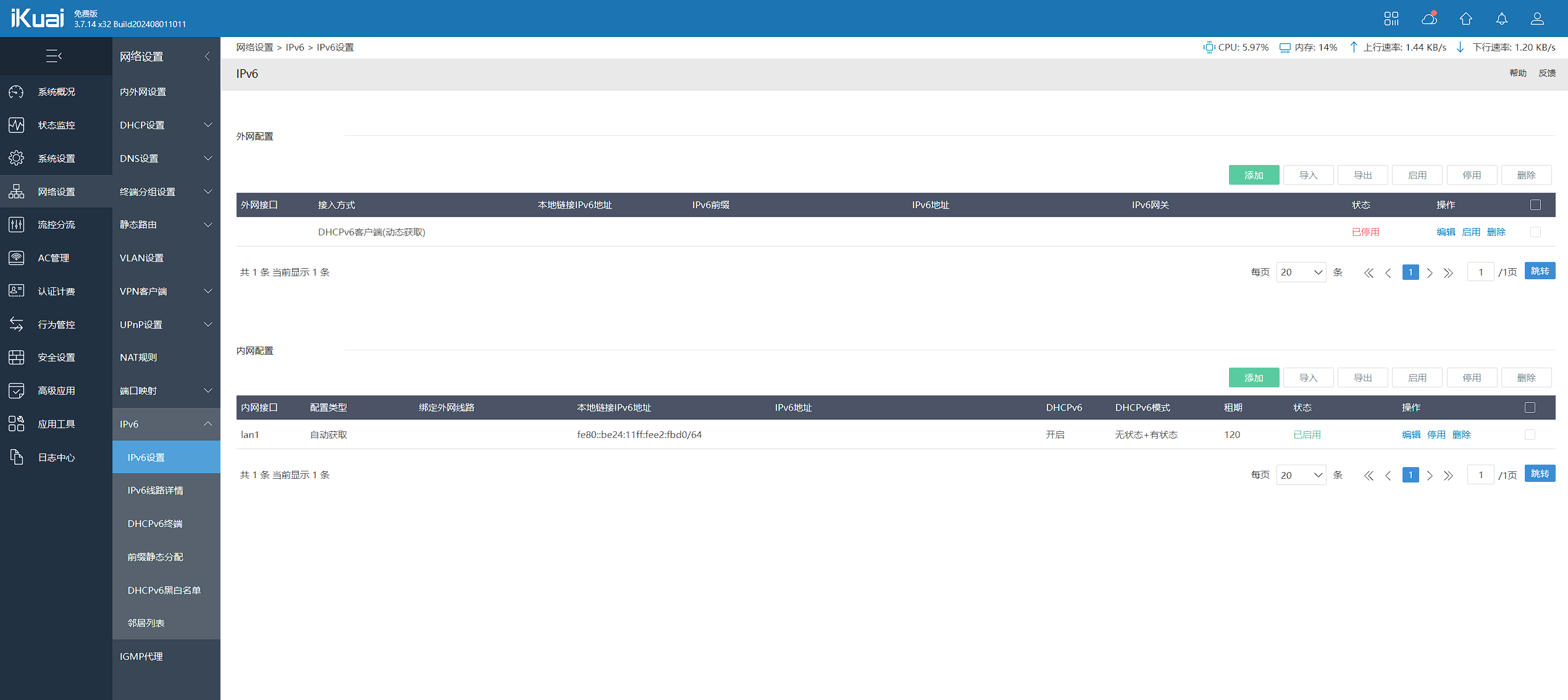Click 停用 link in the lan1 row
This screenshot has width=1568, height=700.
(x=1436, y=435)
